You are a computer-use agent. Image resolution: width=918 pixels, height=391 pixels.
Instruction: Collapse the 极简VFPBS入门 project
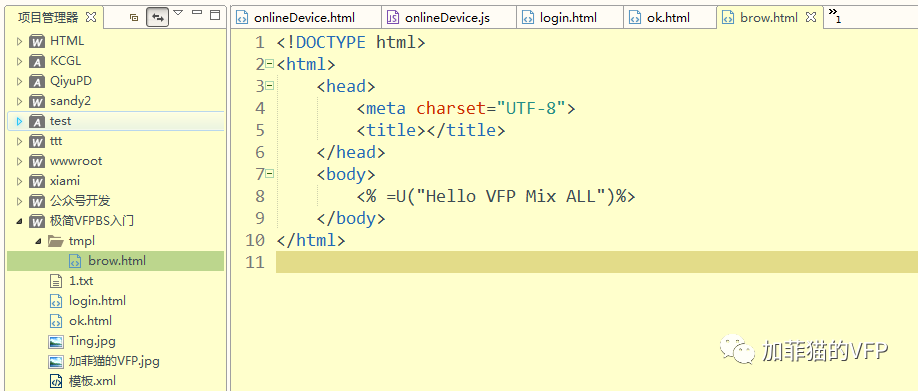point(19,221)
